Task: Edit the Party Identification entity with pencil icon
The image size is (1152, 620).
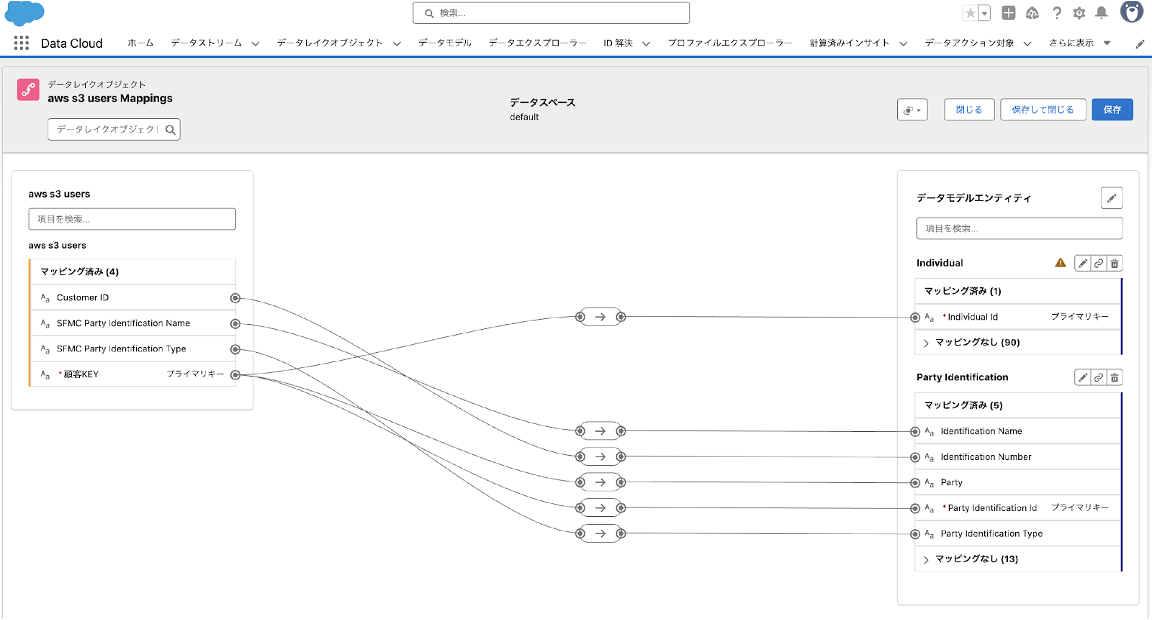Action: pos(1082,377)
